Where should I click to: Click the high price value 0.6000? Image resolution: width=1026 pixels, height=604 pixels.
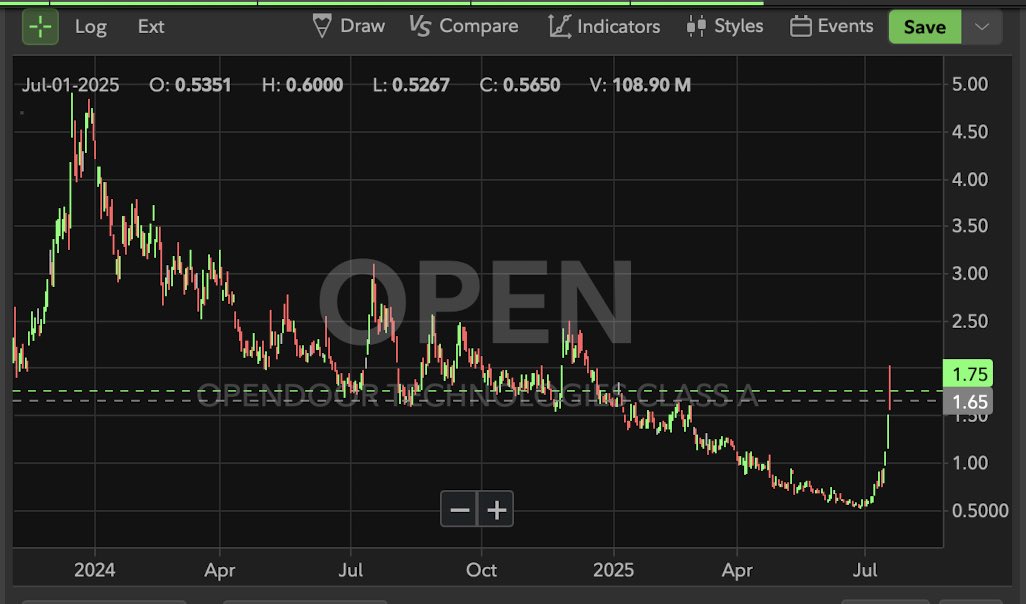click(314, 85)
